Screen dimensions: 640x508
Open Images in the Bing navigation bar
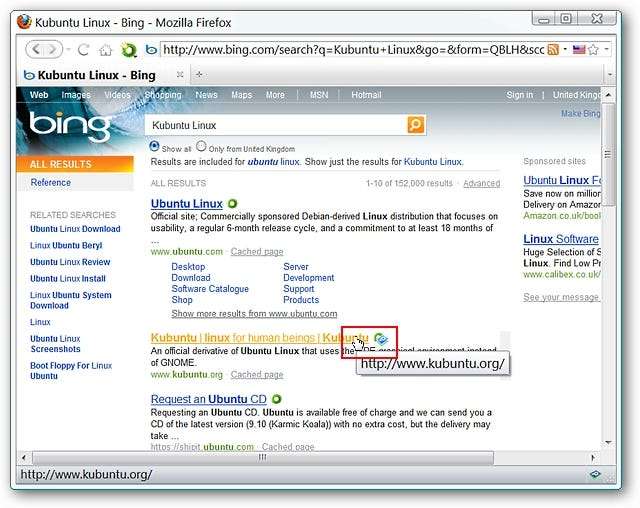(76, 95)
